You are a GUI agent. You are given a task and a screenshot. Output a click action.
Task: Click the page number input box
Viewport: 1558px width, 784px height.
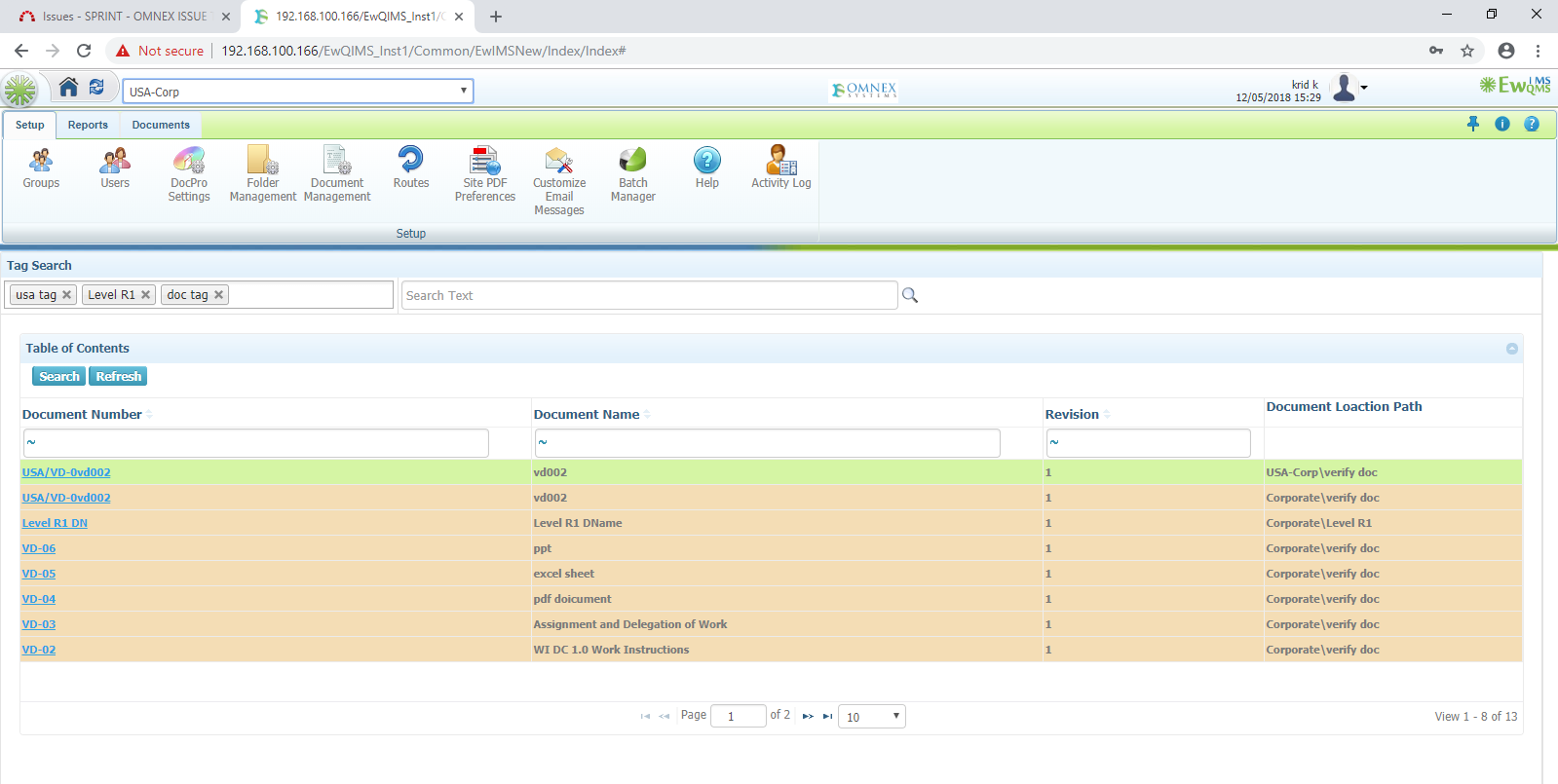[x=739, y=717]
